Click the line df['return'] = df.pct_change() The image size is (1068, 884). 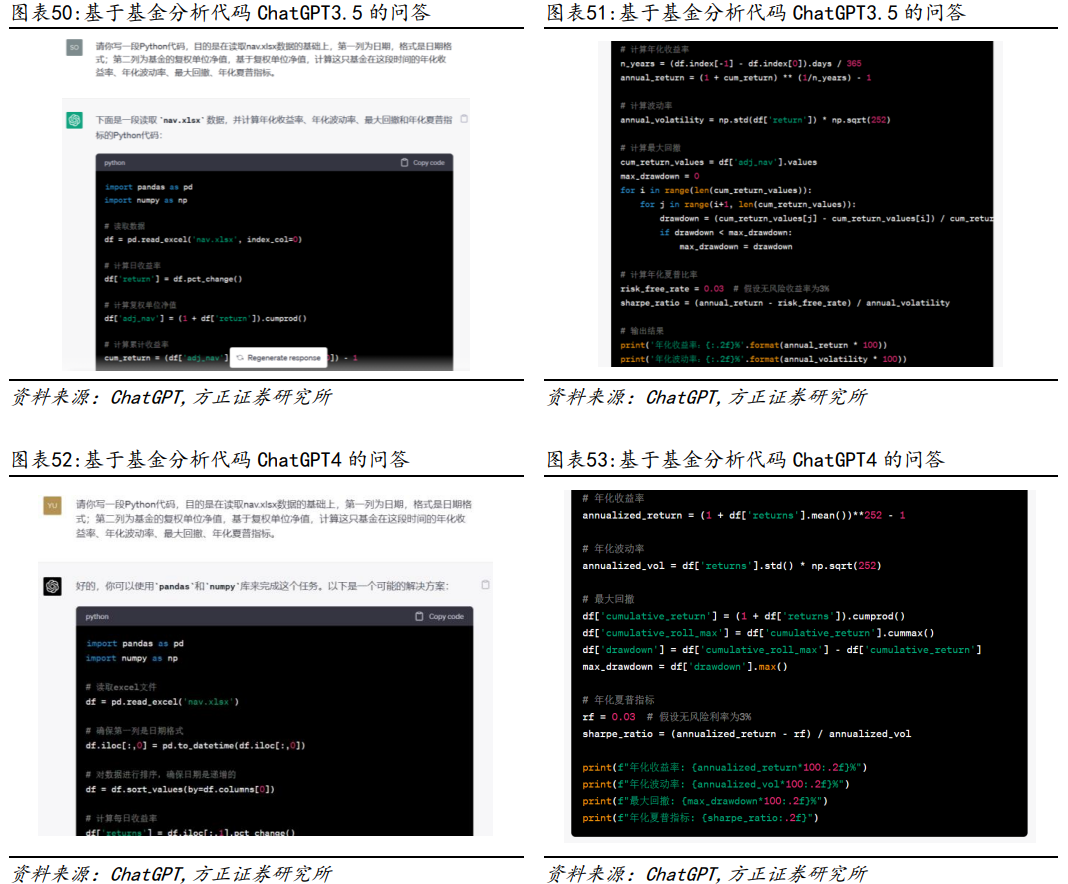[x=173, y=279]
